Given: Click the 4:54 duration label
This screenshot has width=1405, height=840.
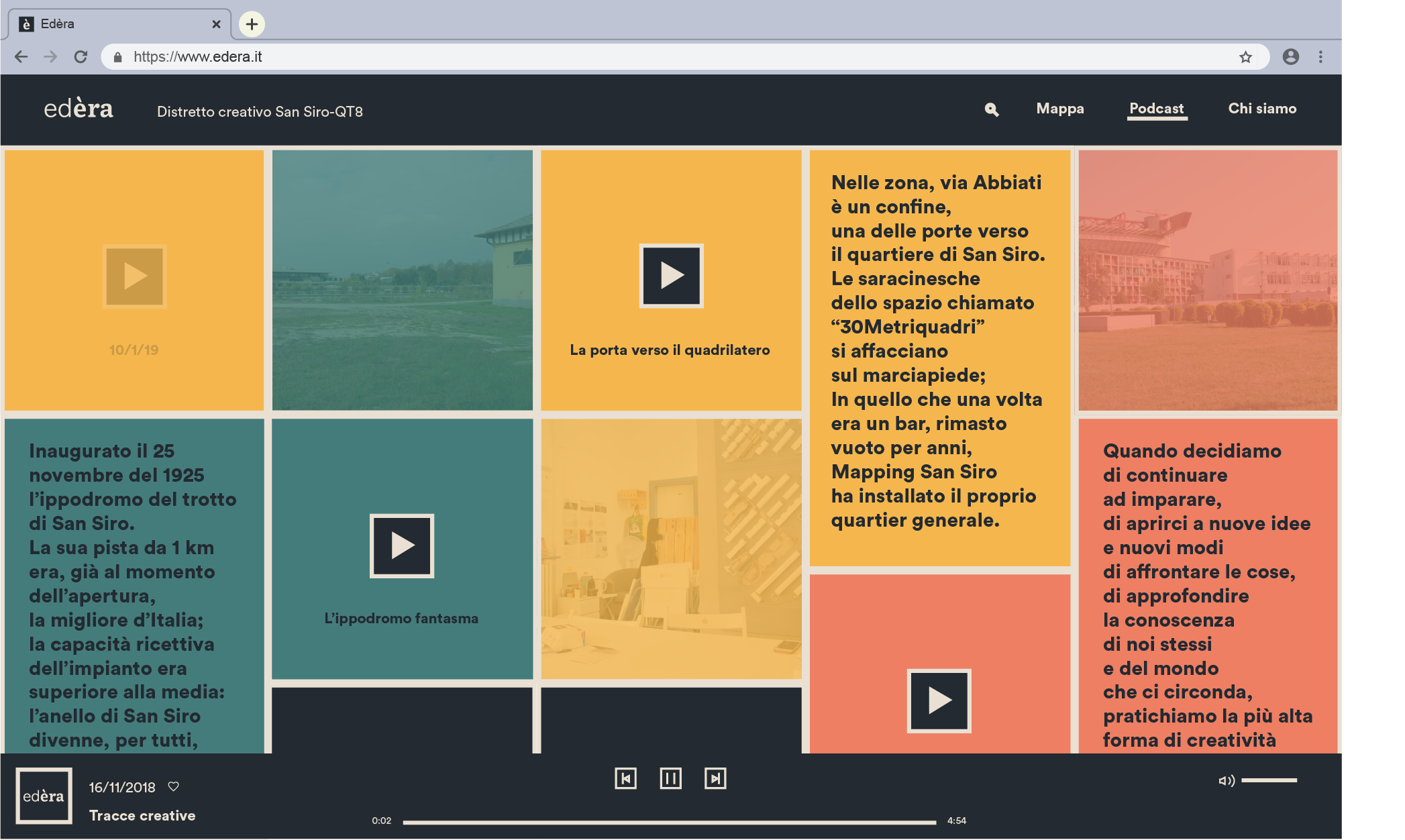Looking at the screenshot, I should (957, 821).
